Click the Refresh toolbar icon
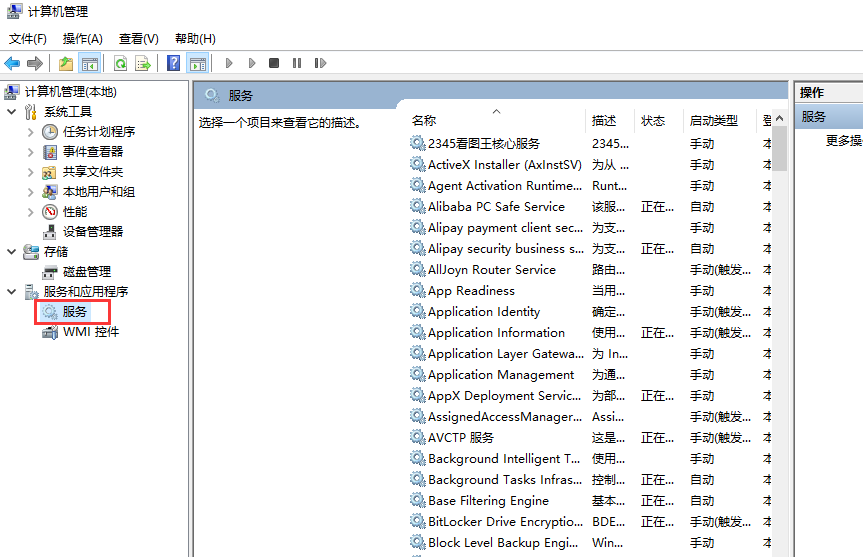 pos(120,64)
